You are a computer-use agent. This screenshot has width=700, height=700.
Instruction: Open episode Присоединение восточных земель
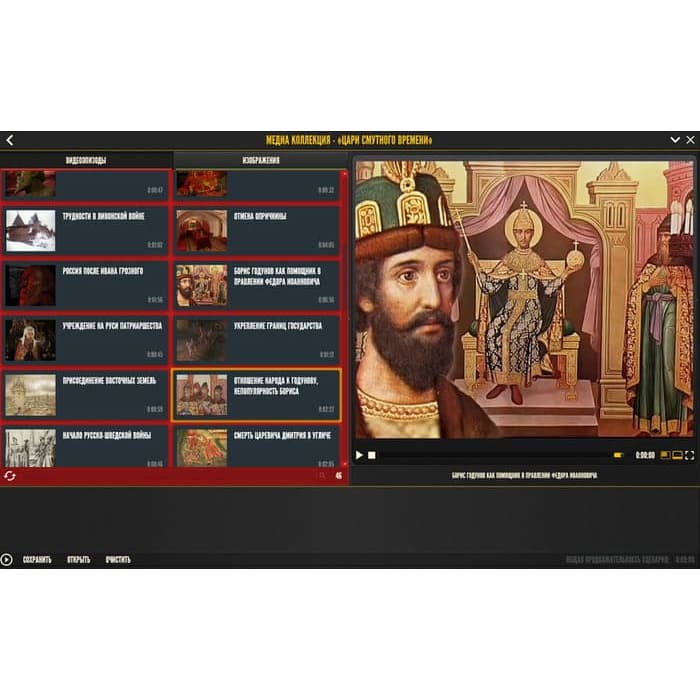(x=85, y=395)
